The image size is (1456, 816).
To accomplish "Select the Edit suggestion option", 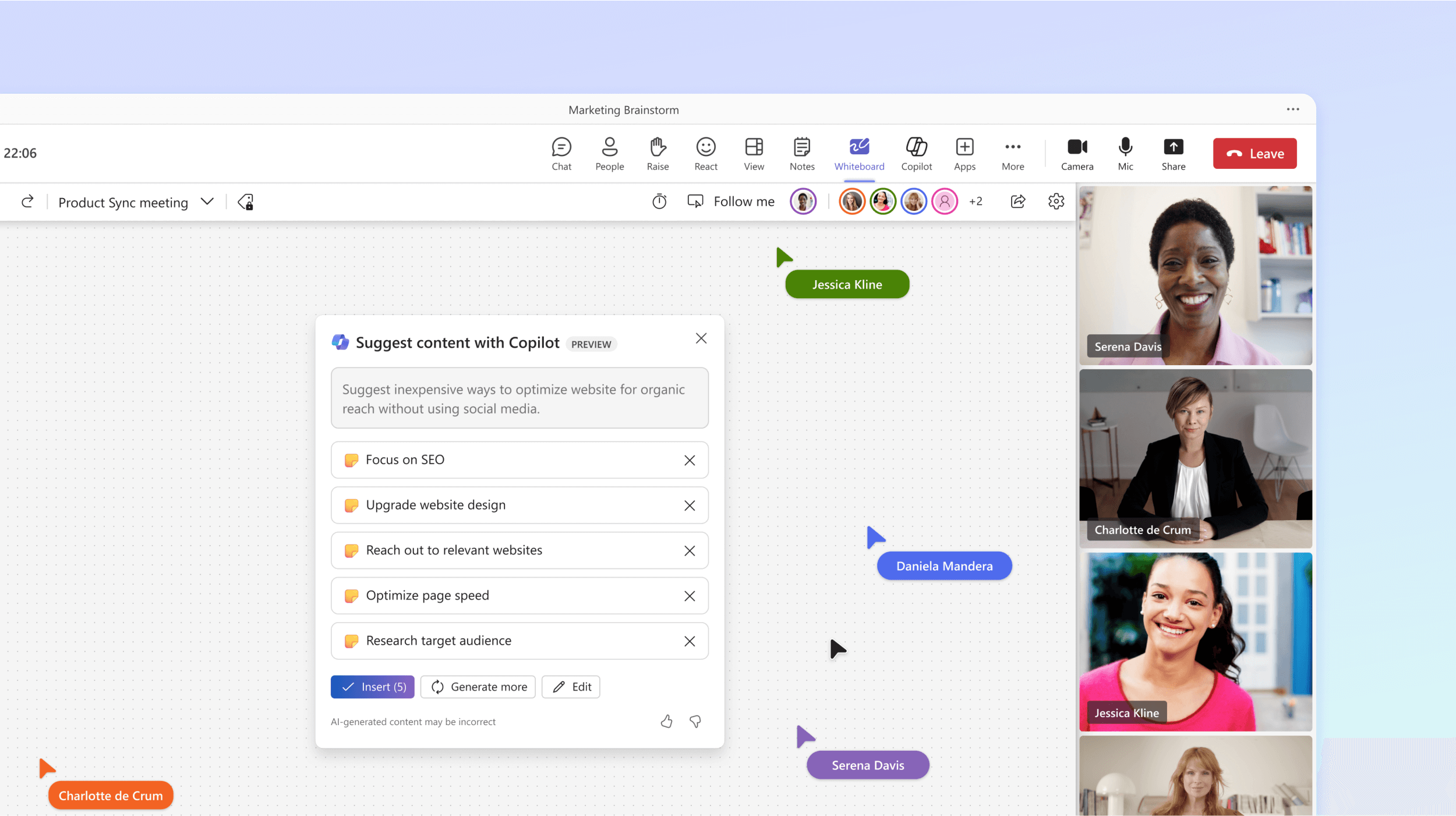I will point(571,687).
